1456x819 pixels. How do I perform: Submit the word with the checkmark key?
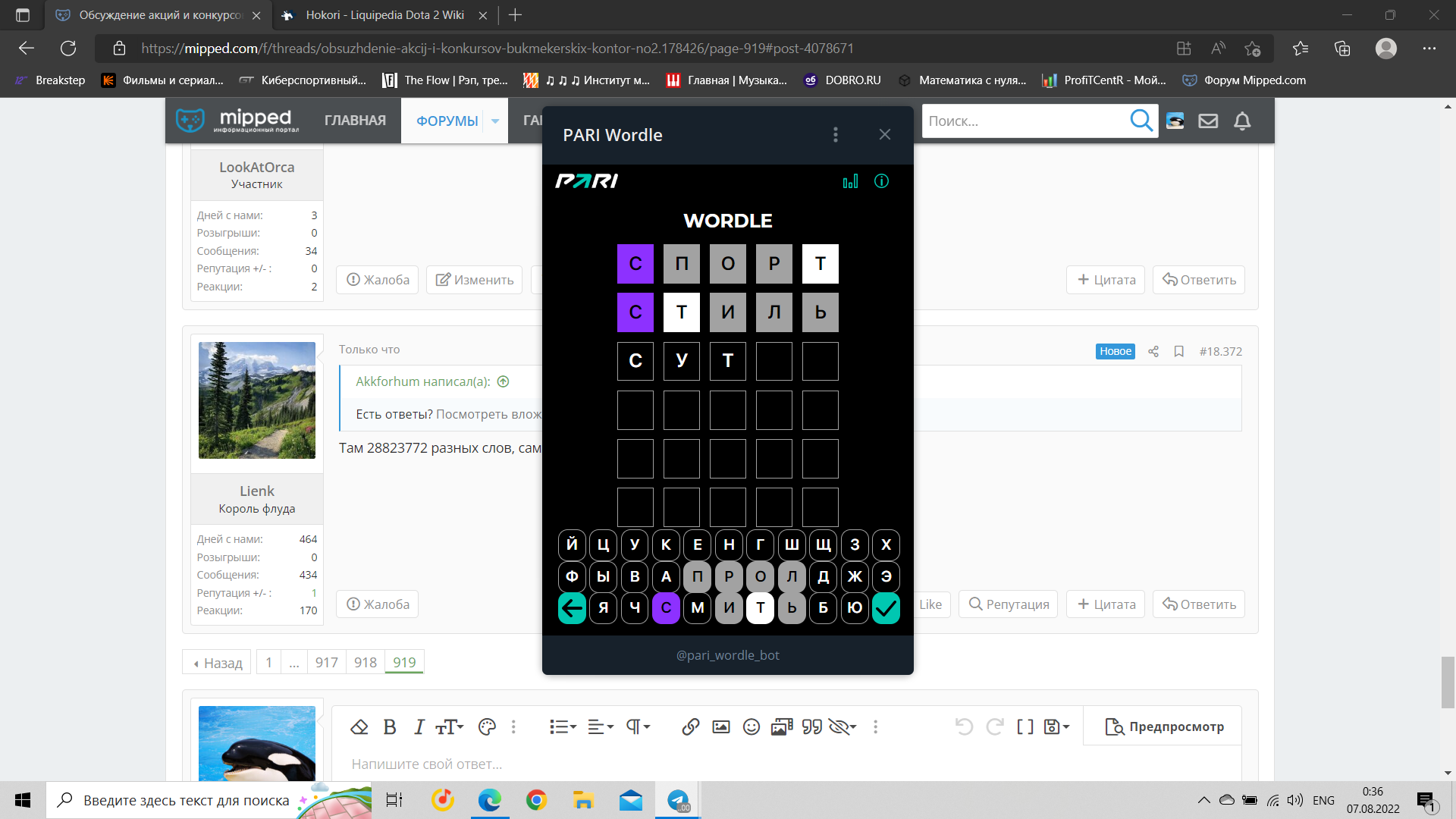tap(886, 608)
